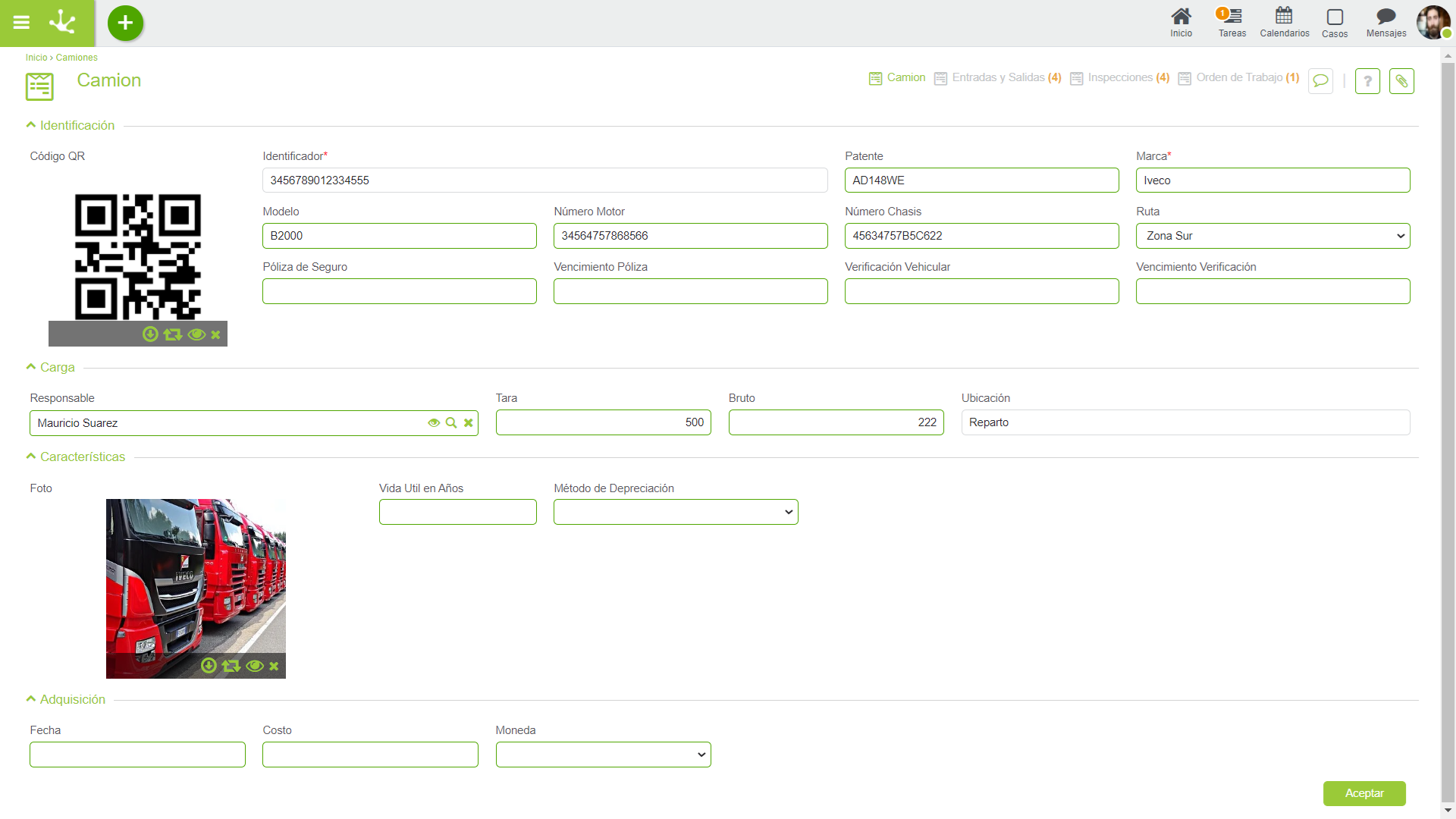Focus the Costo field
The image size is (1456, 819).
click(x=370, y=755)
